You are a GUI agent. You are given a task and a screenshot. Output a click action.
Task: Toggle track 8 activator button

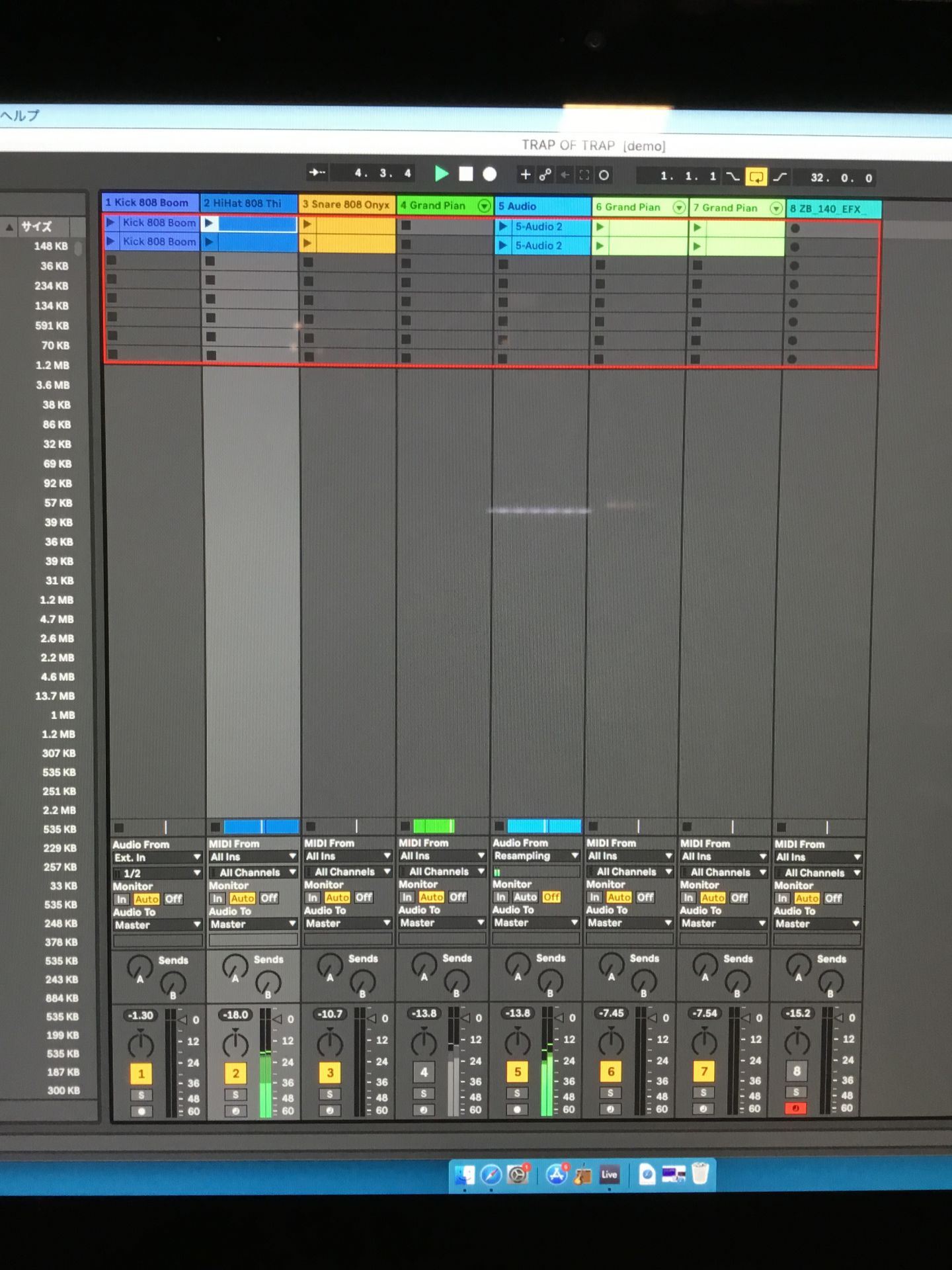tap(797, 1071)
